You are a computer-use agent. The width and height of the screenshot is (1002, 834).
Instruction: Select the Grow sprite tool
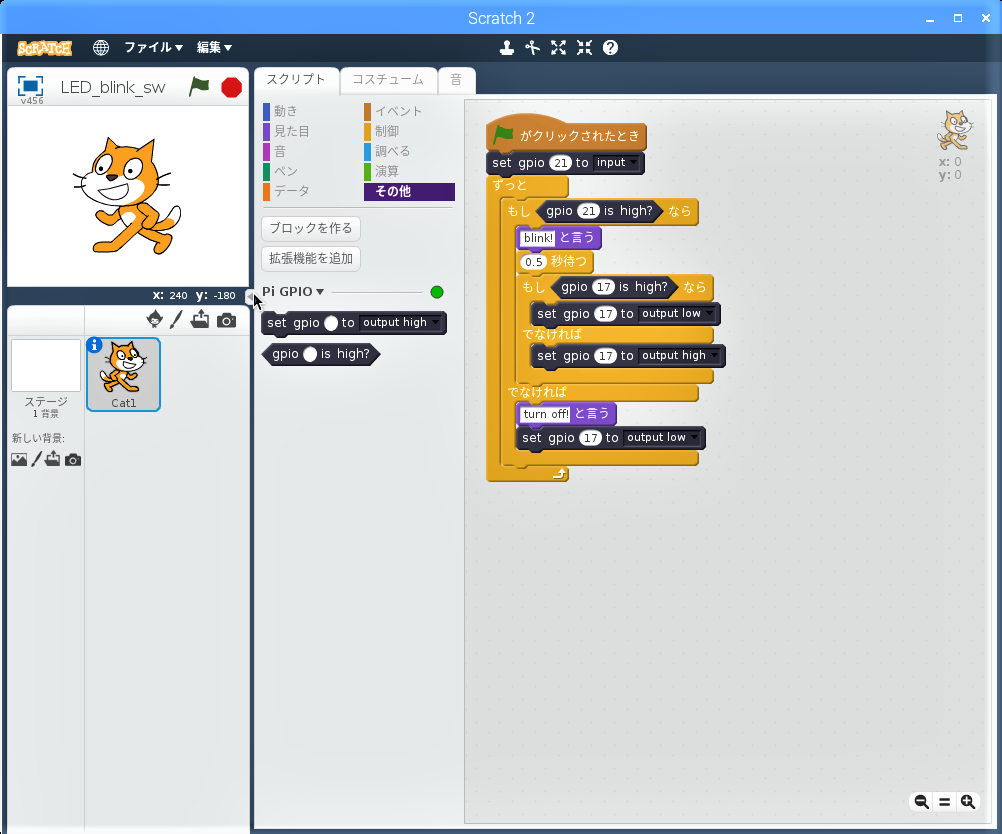(x=559, y=48)
